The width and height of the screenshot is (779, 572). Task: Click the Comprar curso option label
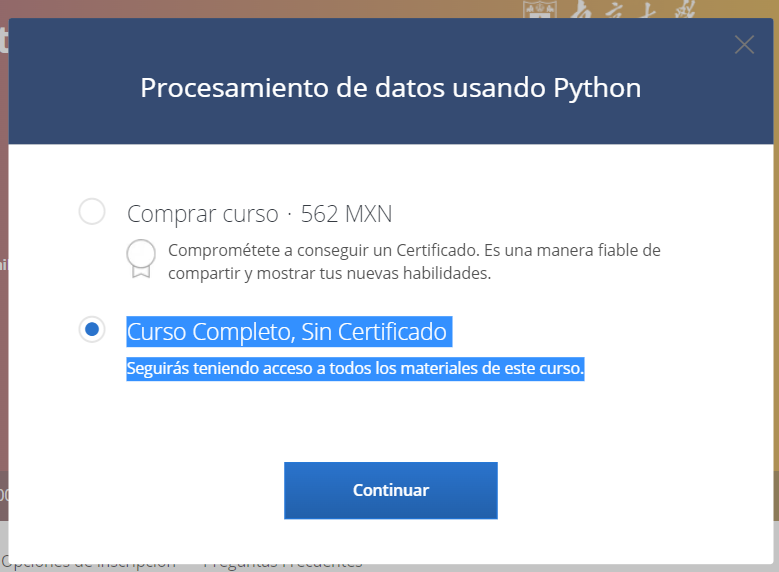point(203,213)
